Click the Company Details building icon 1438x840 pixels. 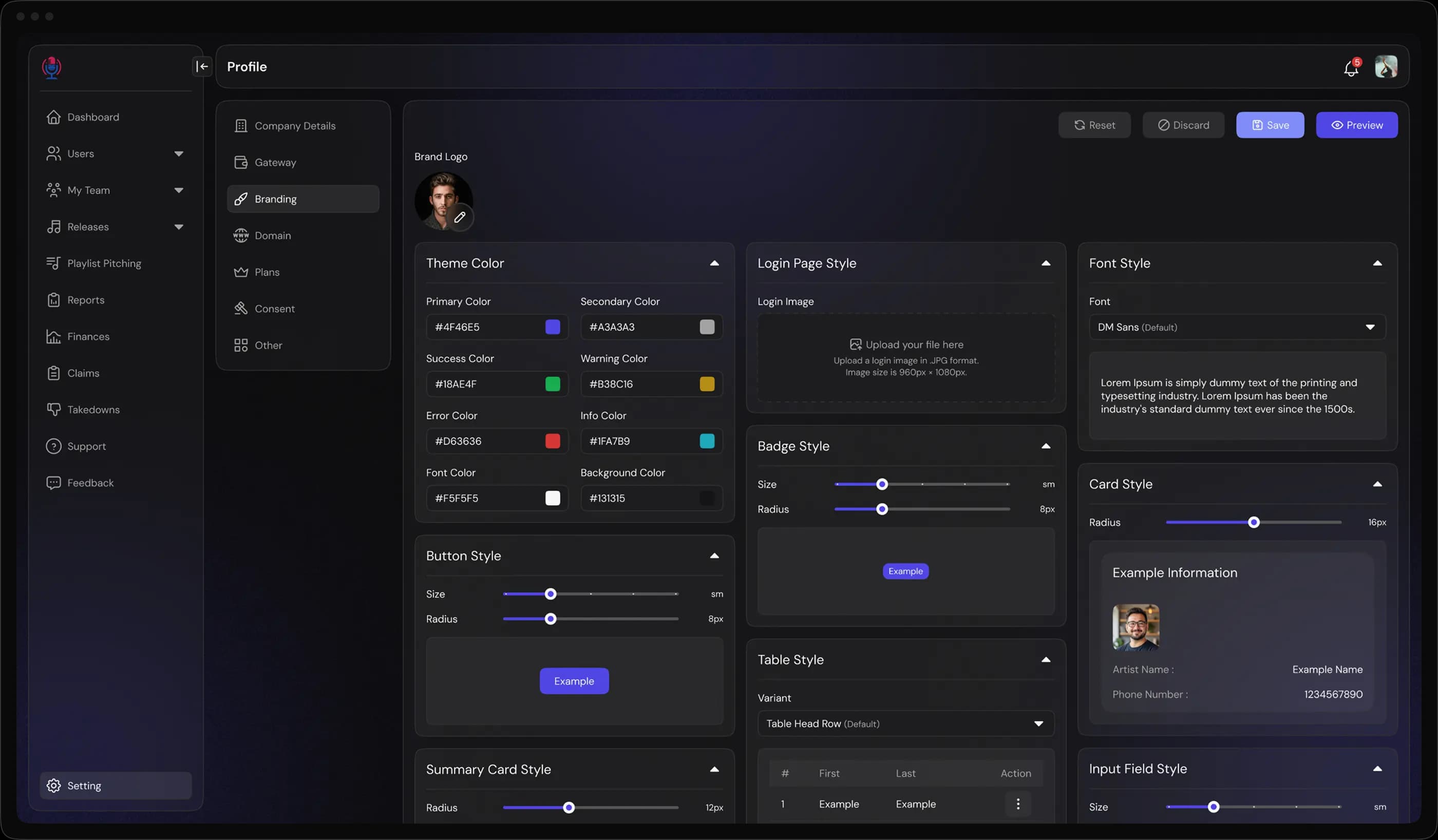pos(241,126)
